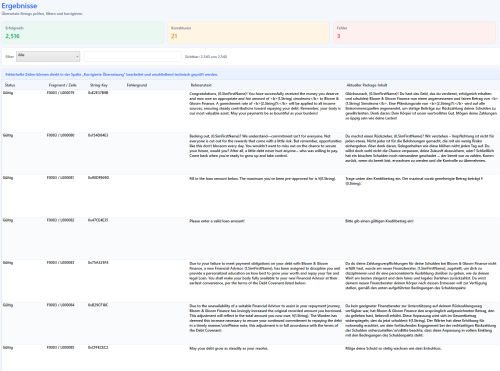This screenshot has width=500, height=371.
Task: Click German text starting Du machst einen Rückzieher
Action: click(x=420, y=148)
